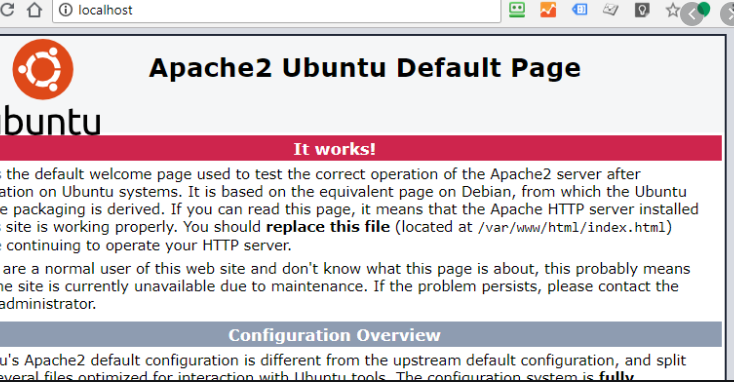Image resolution: width=734 pixels, height=382 pixels.
Task: Open the orange analytics chart extension
Action: 548,10
